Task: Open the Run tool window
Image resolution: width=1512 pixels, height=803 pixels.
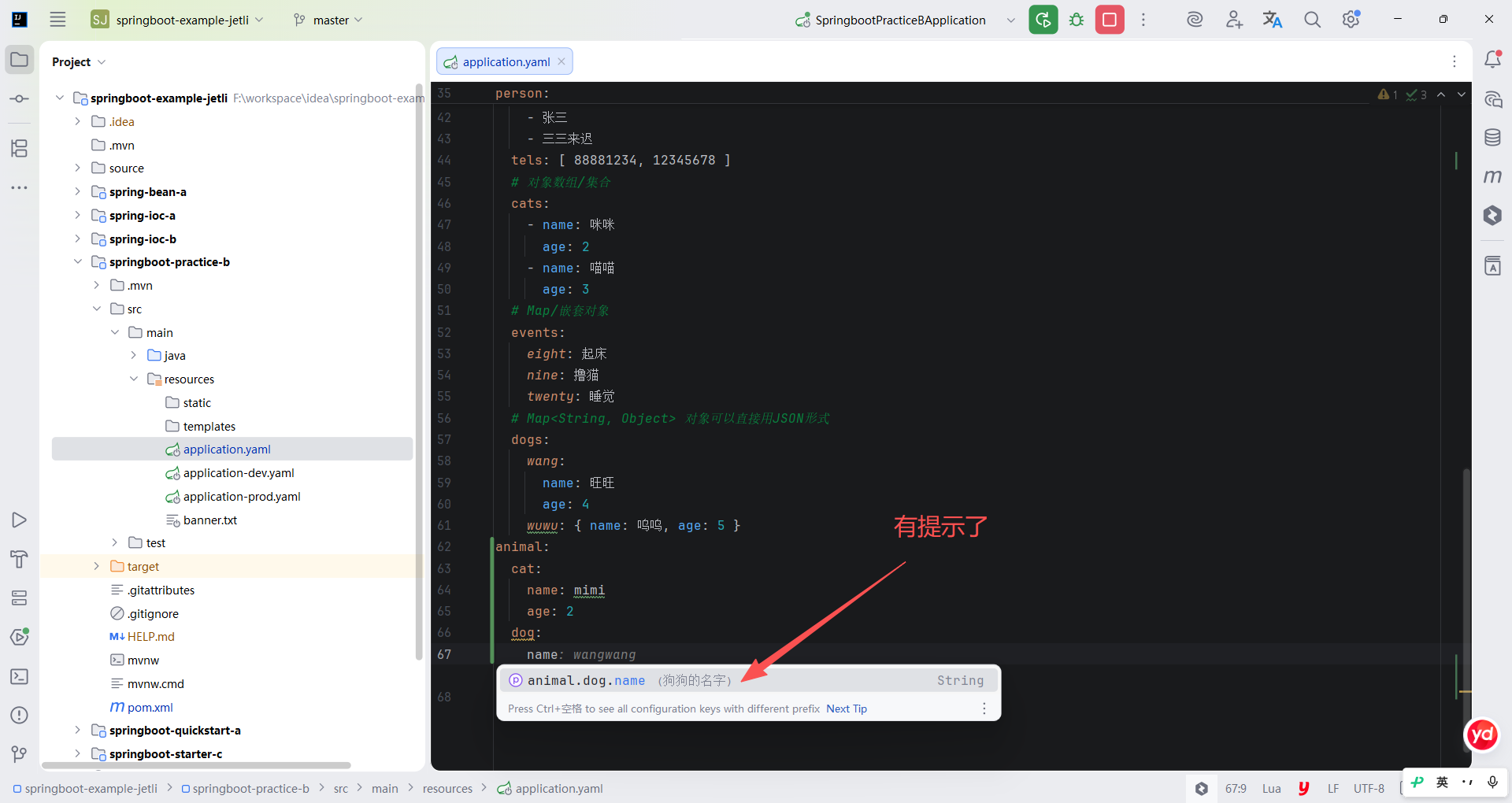Action: 20,520
